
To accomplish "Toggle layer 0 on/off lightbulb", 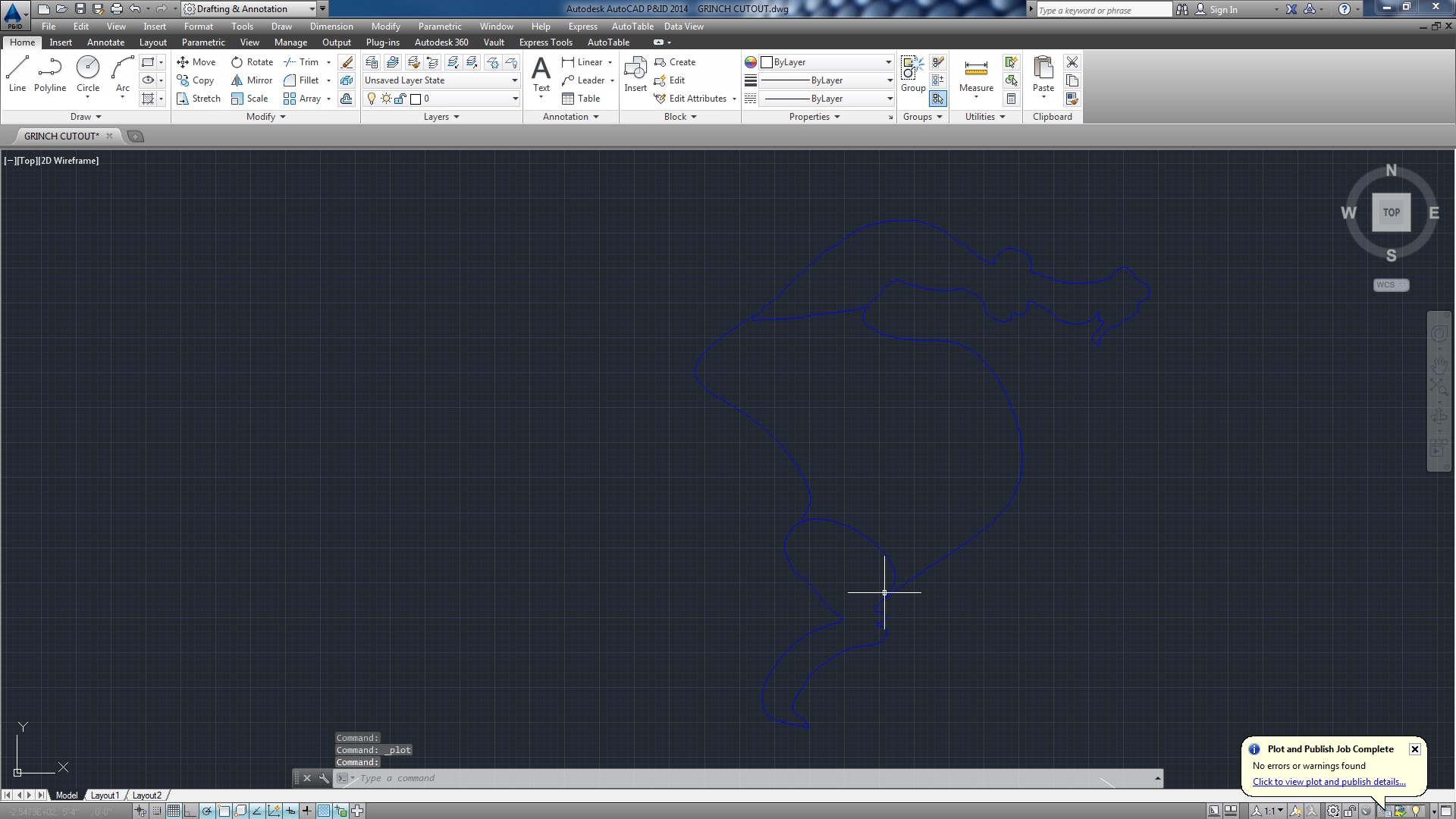I will coord(372,99).
